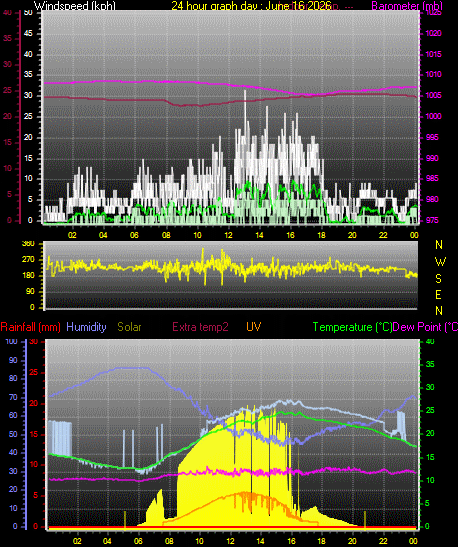
Task: Click barometer axis value "975"
Action: point(432,220)
